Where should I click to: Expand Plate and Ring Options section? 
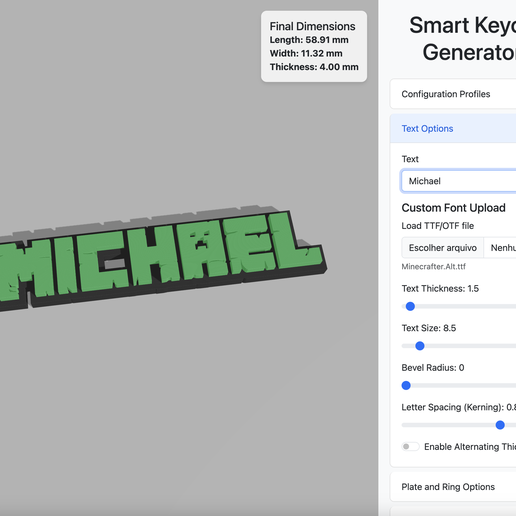tap(453, 487)
